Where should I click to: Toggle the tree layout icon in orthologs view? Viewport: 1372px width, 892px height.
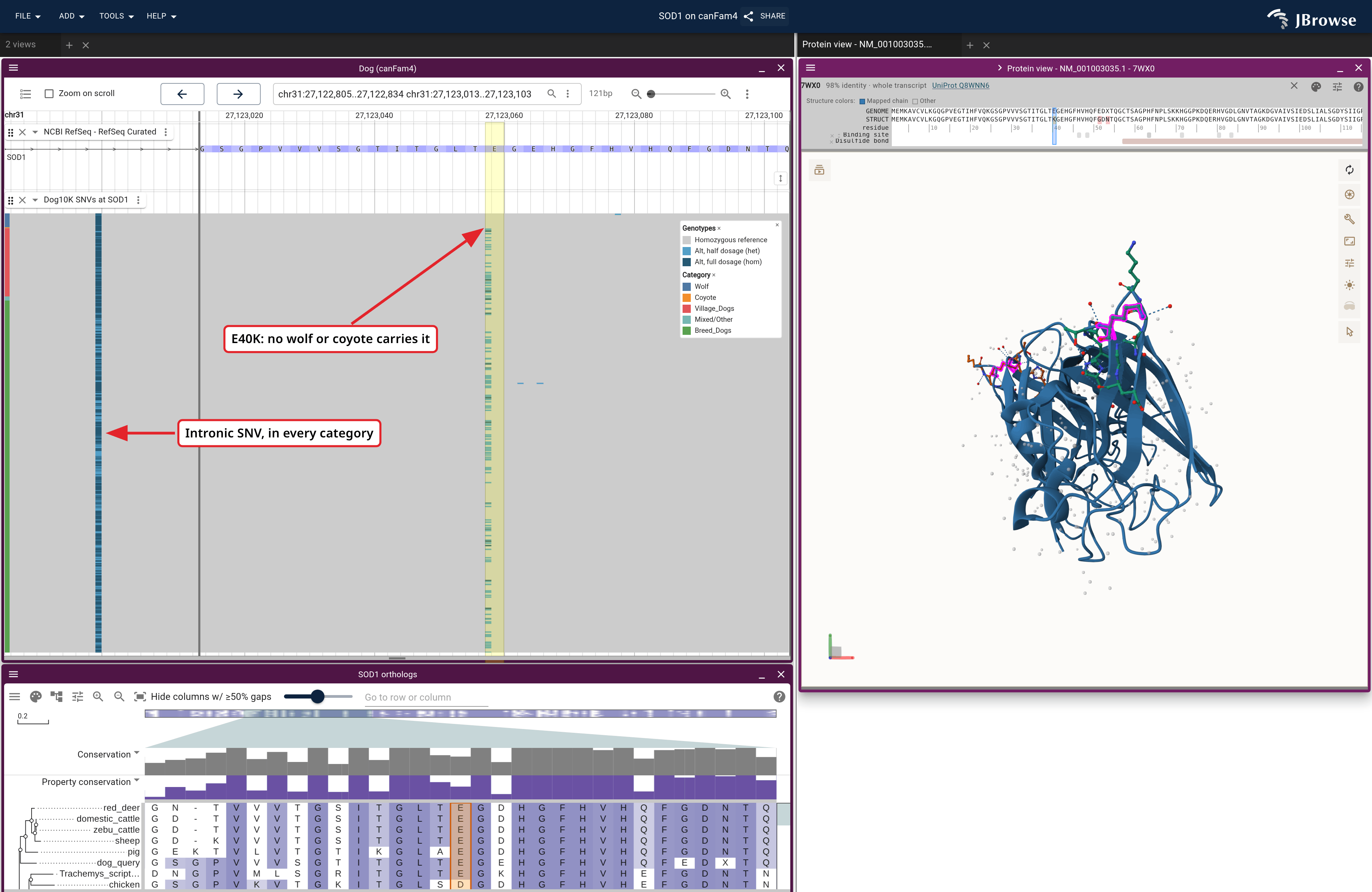pos(57,696)
